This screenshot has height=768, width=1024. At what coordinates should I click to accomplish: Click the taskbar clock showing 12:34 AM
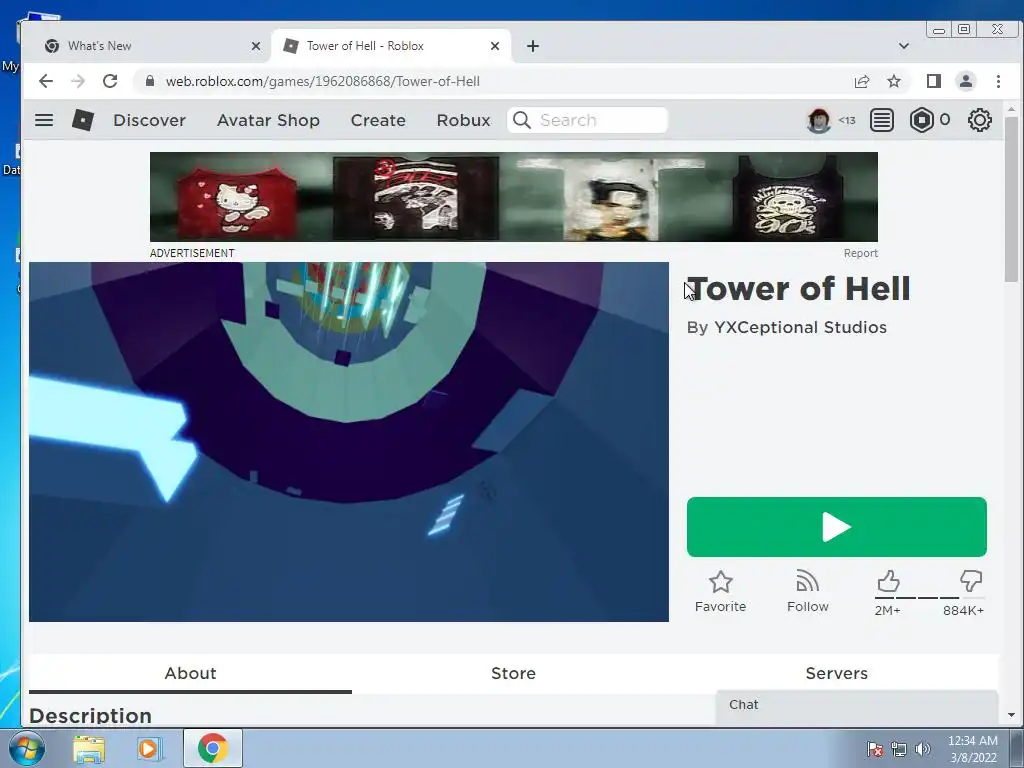[972, 749]
